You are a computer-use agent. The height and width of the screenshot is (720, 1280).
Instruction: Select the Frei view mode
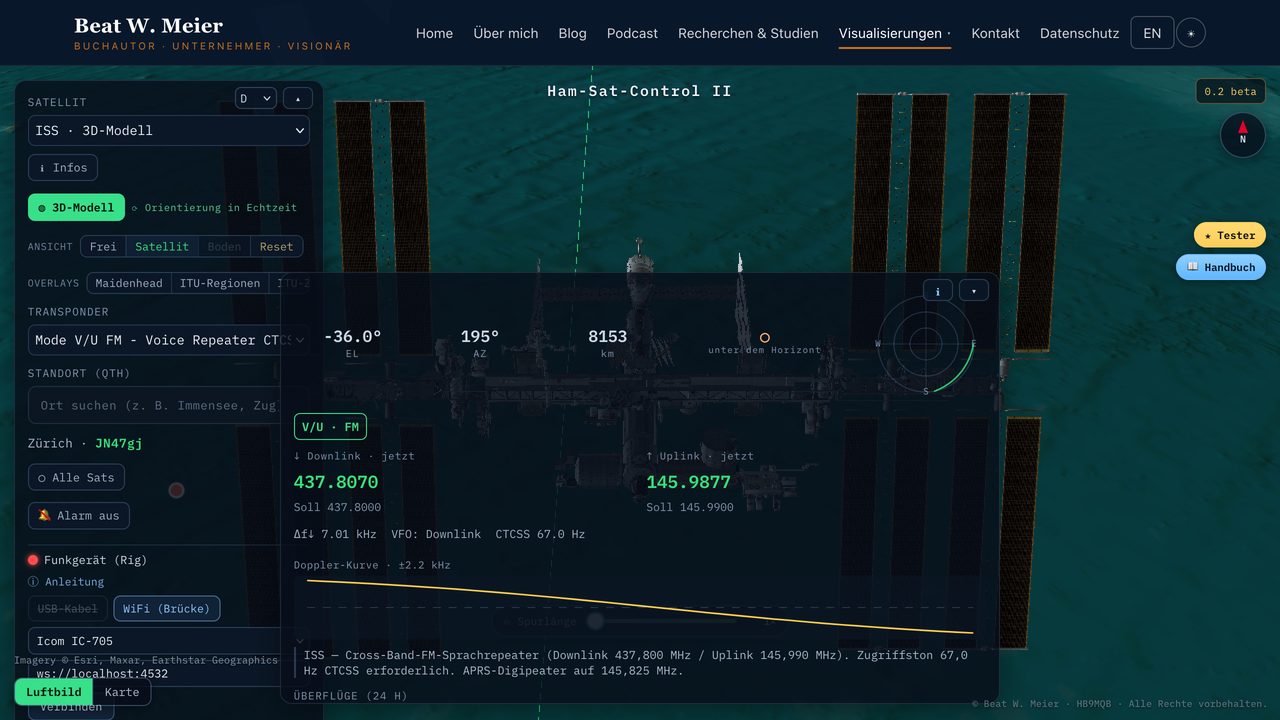tap(103, 247)
